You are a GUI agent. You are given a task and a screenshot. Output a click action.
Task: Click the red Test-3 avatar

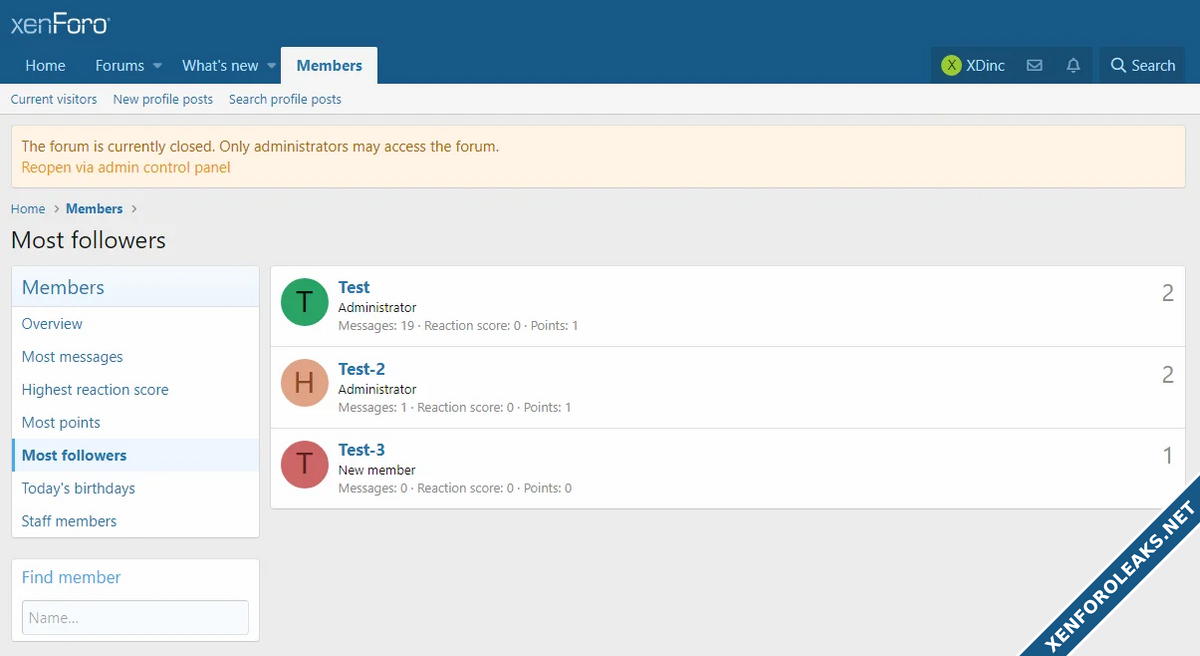(x=305, y=464)
